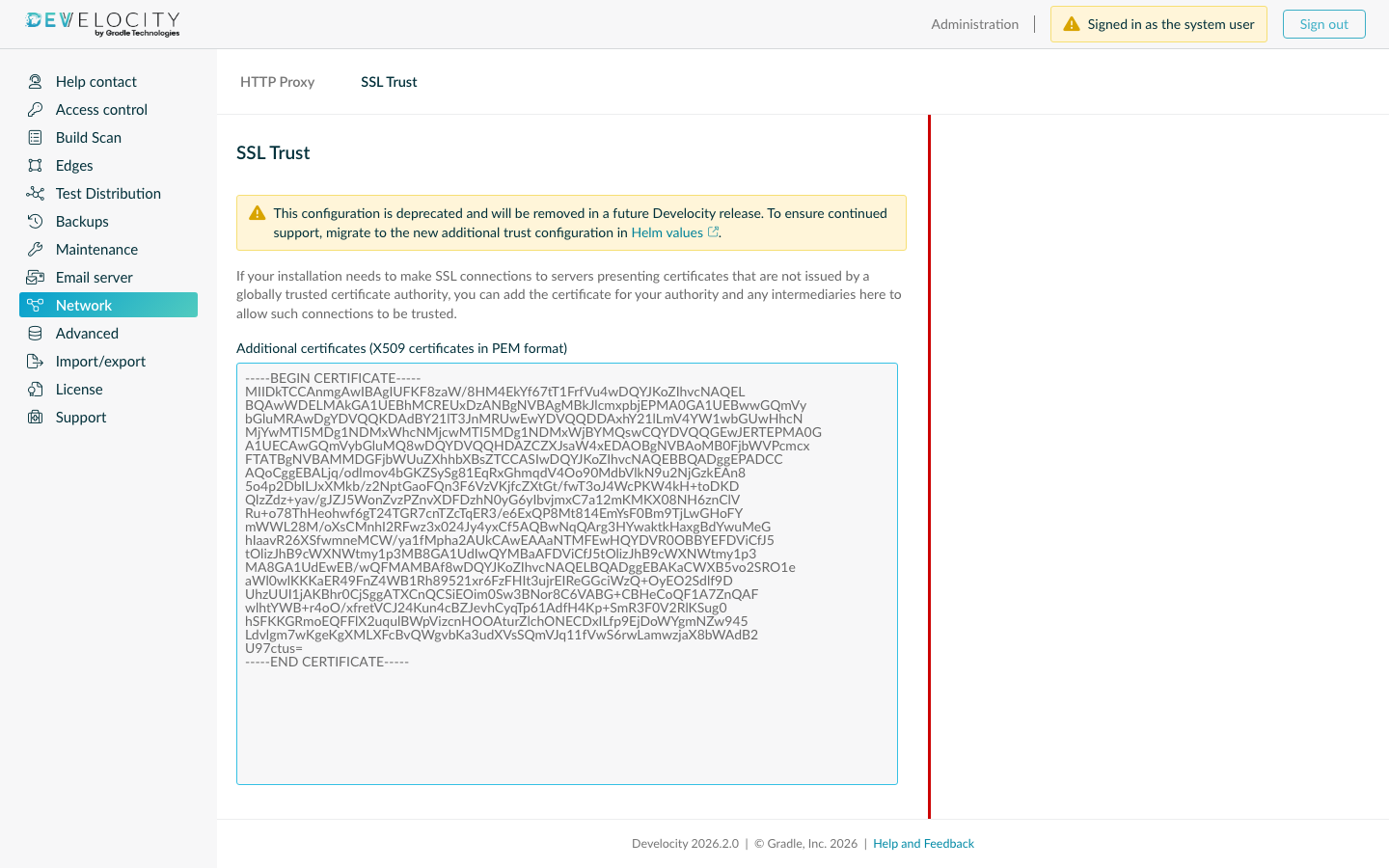Open Test Distribution settings
Viewport: 1389px width, 868px height.
tap(108, 194)
